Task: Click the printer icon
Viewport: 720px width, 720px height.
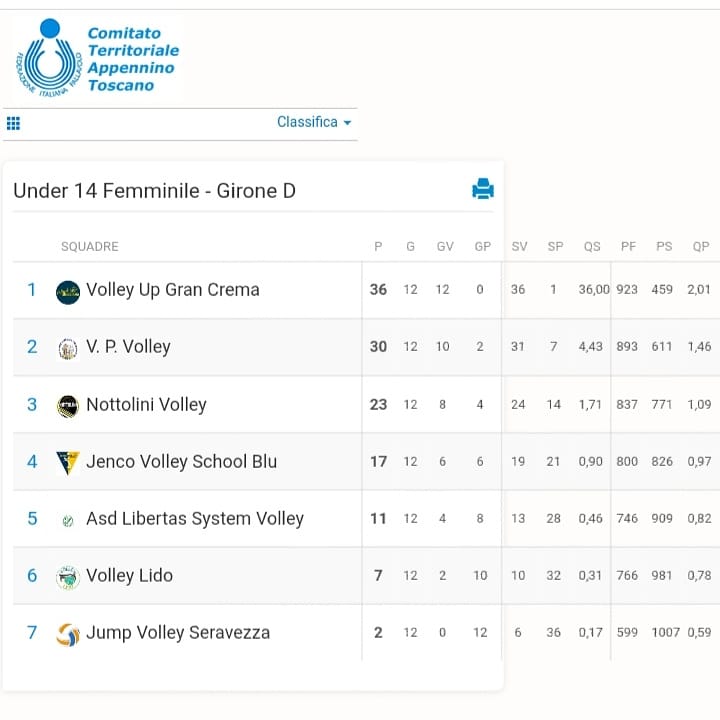Action: click(x=483, y=189)
